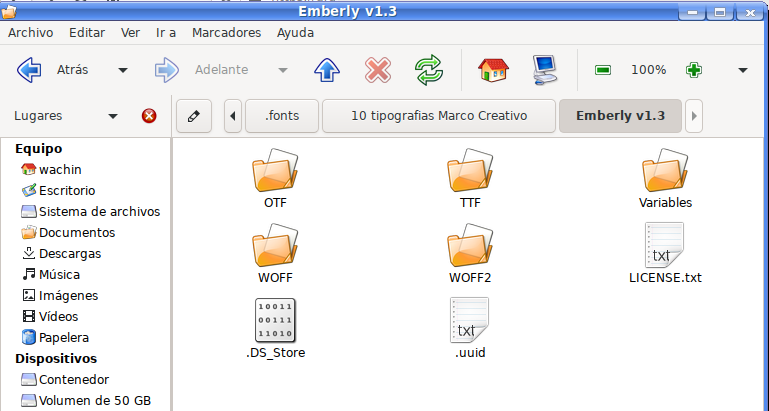Navigate to 10 tipografias Marco Creativo

tap(439, 116)
